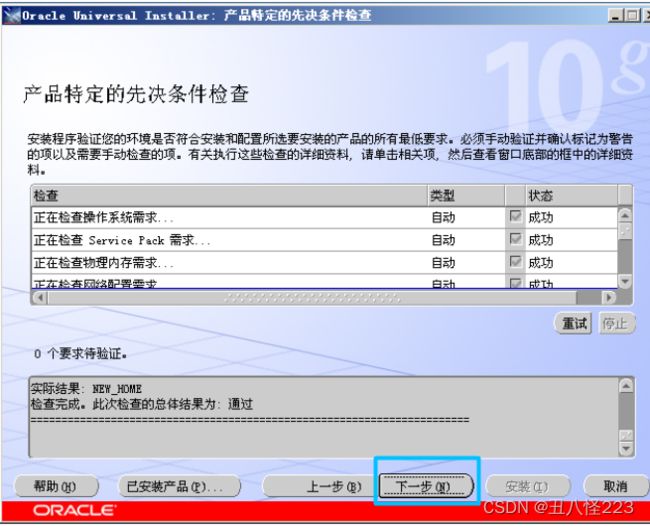Click the installer title bar icon
The image size is (650, 526).
(x=12, y=16)
